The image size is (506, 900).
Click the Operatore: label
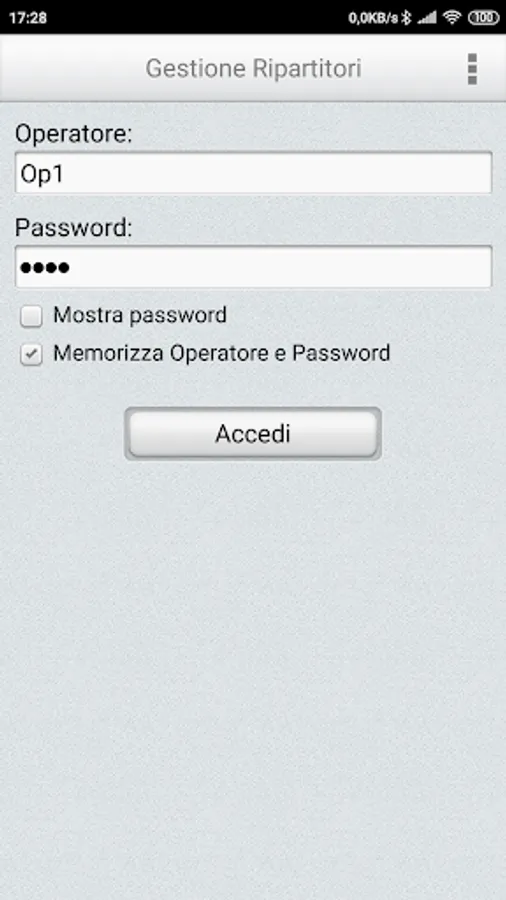click(73, 134)
